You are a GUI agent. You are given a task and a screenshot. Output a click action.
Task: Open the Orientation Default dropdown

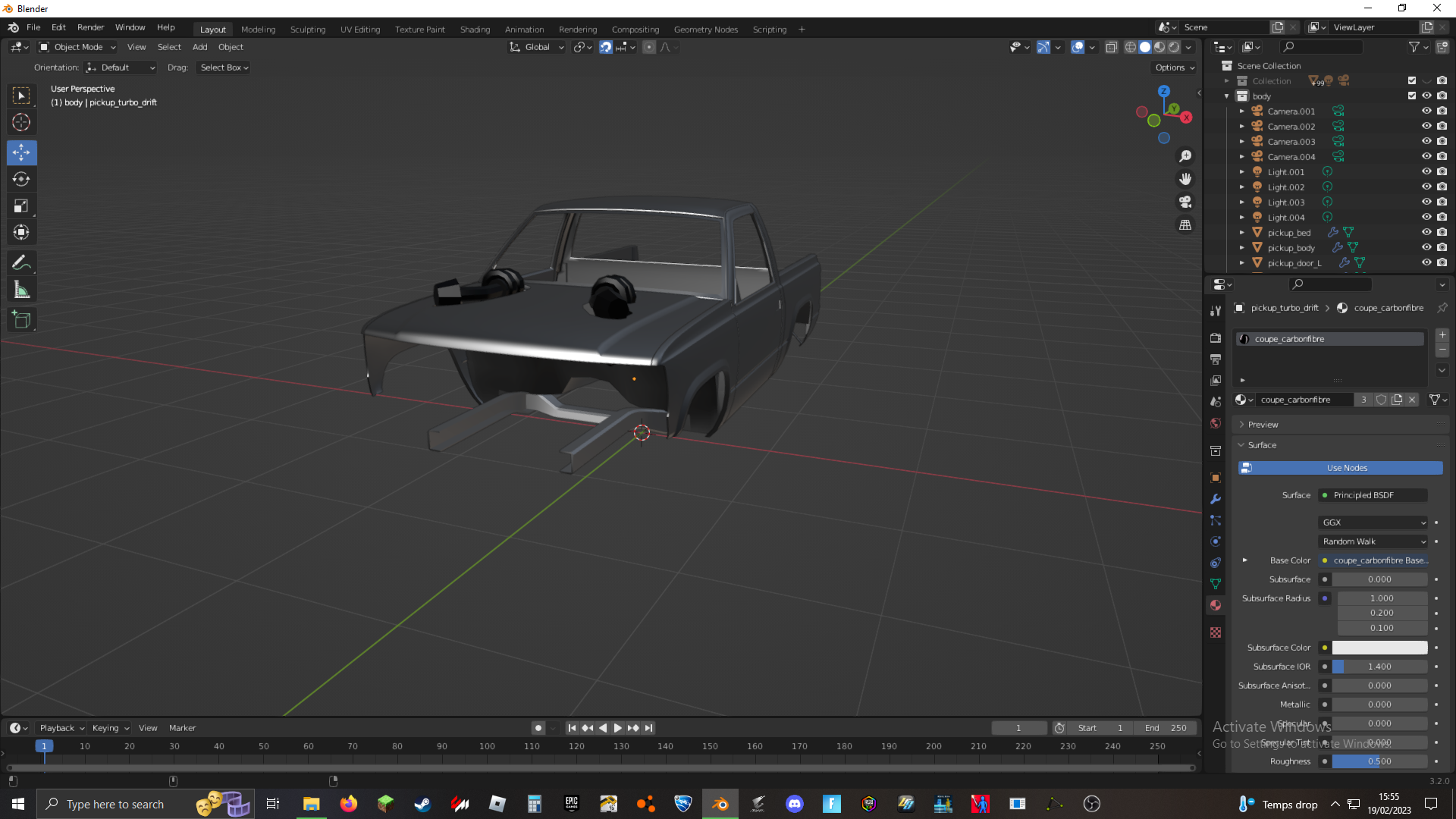(x=121, y=67)
